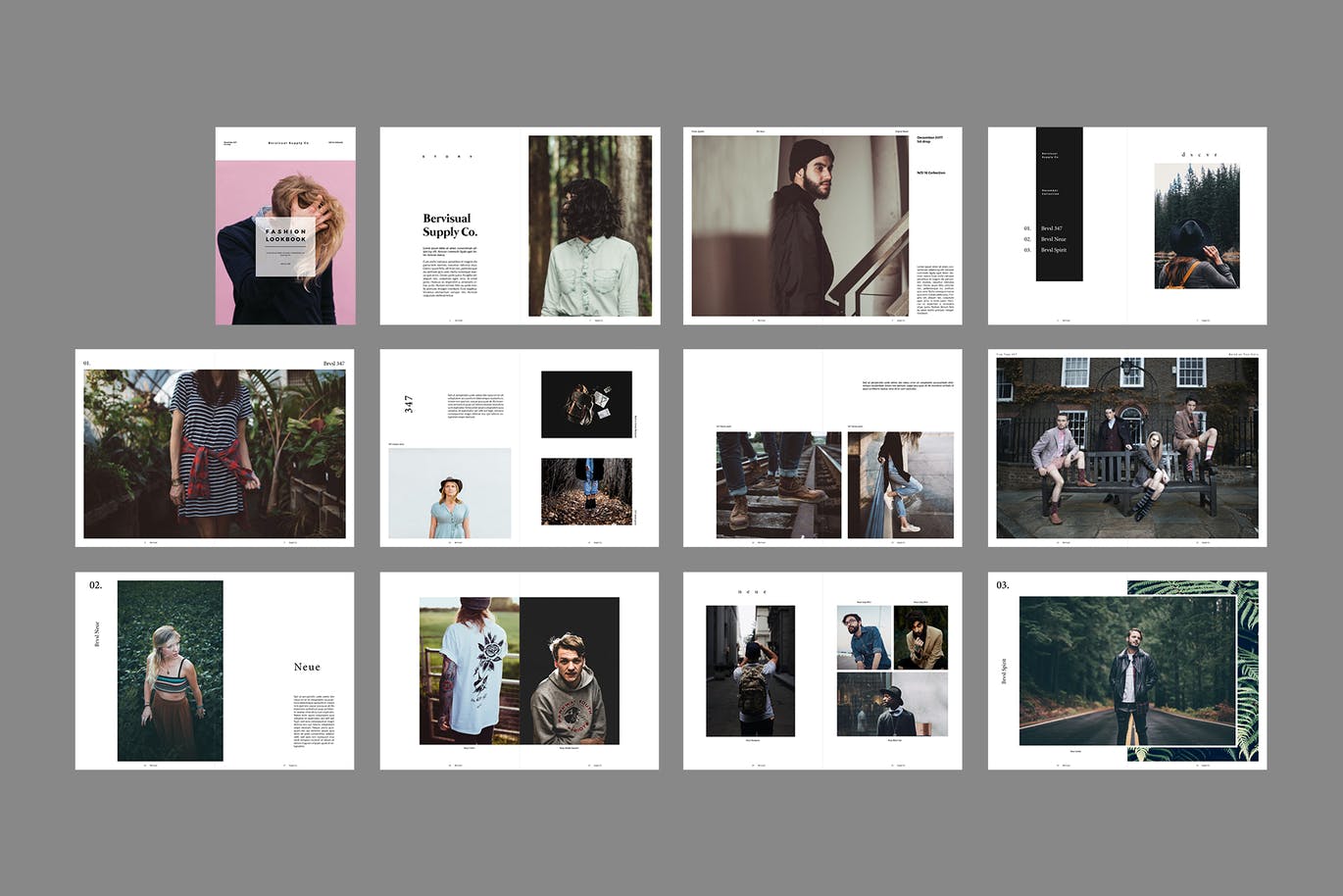1343x896 pixels.
Task: Click the Brvsl Neue contents entry
Action: (1053, 239)
